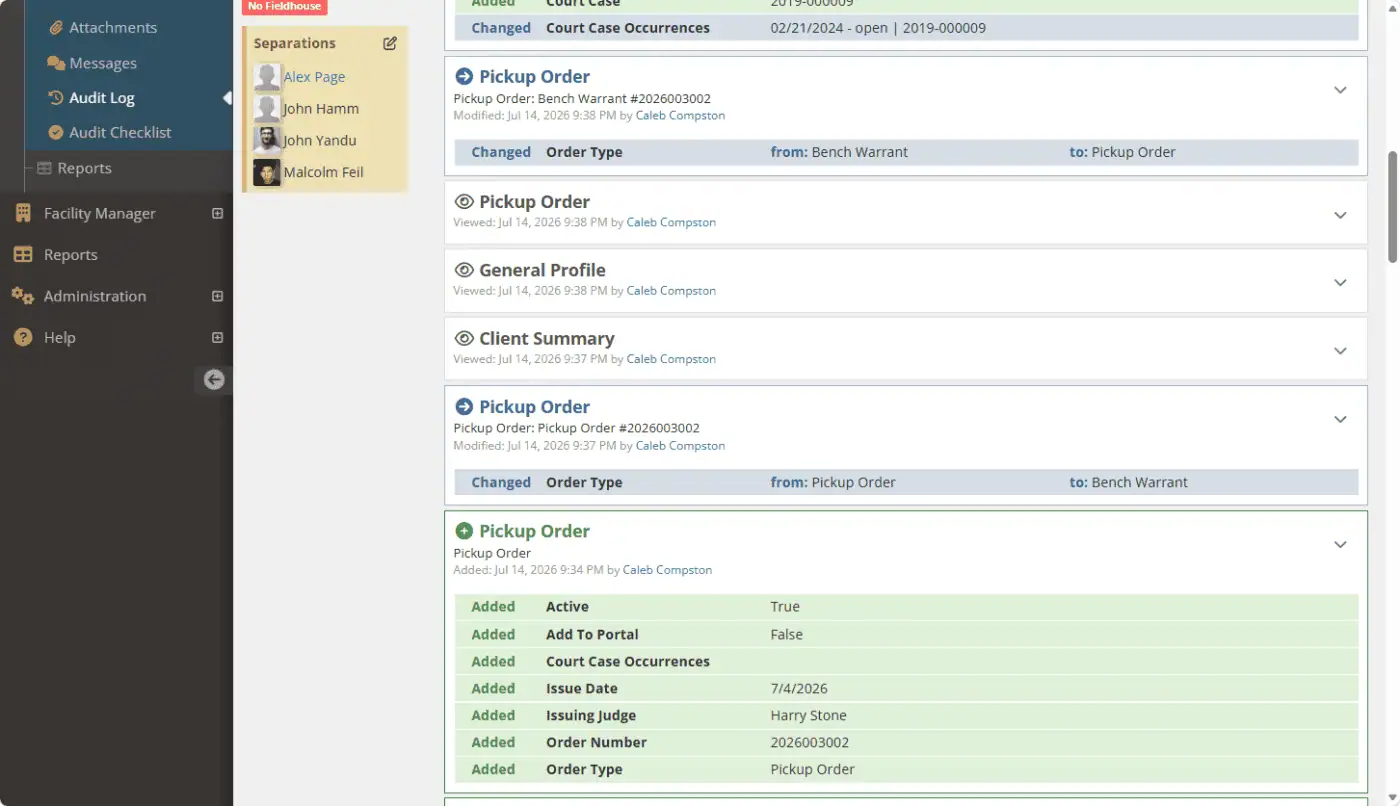This screenshot has height=806, width=1400.
Task: Collapse the Pickup Order #2026003002 entry chevron
Action: point(1341,420)
